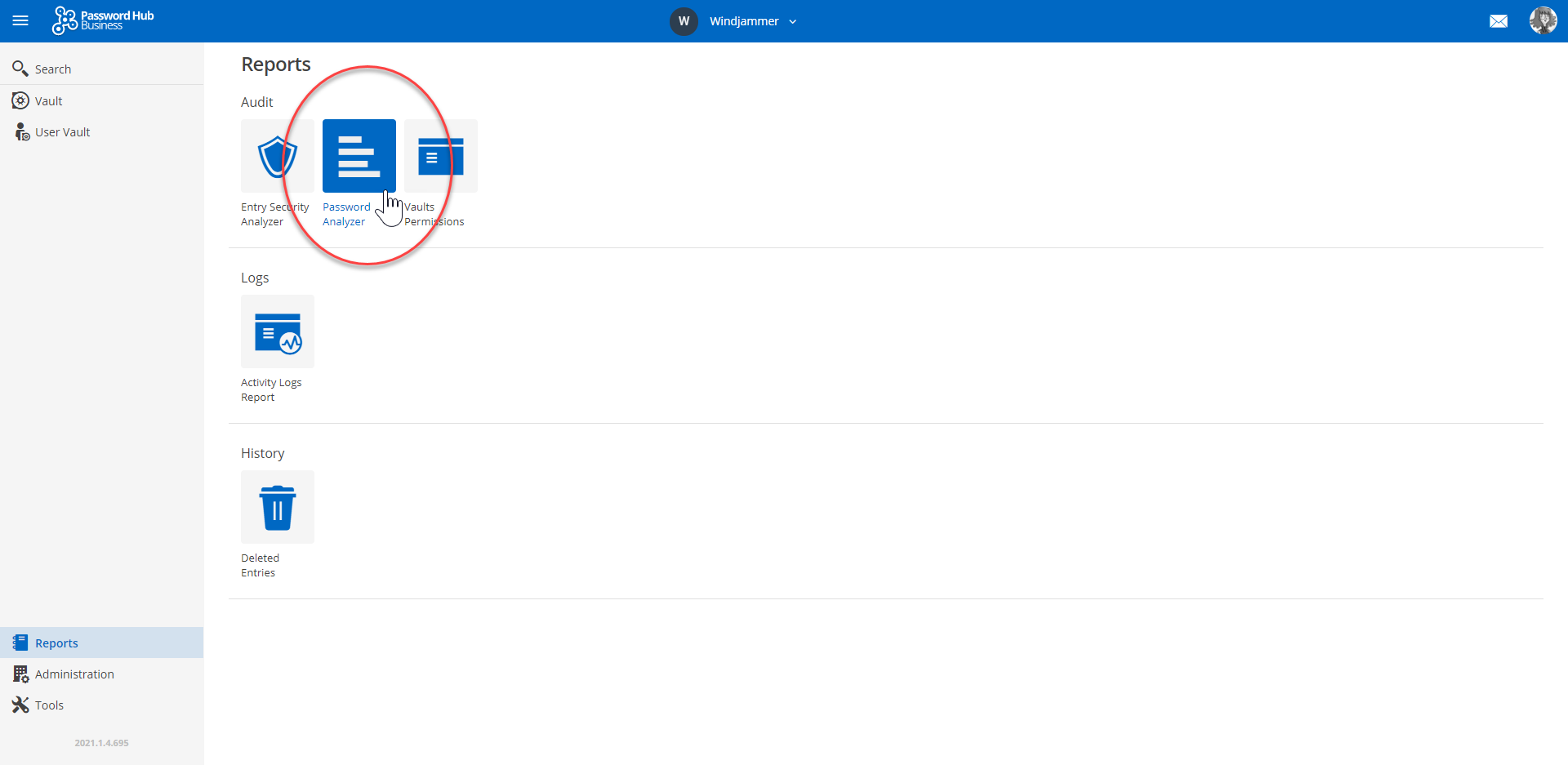Go to Vault in sidebar
This screenshot has width=1568, height=765.
coord(49,101)
